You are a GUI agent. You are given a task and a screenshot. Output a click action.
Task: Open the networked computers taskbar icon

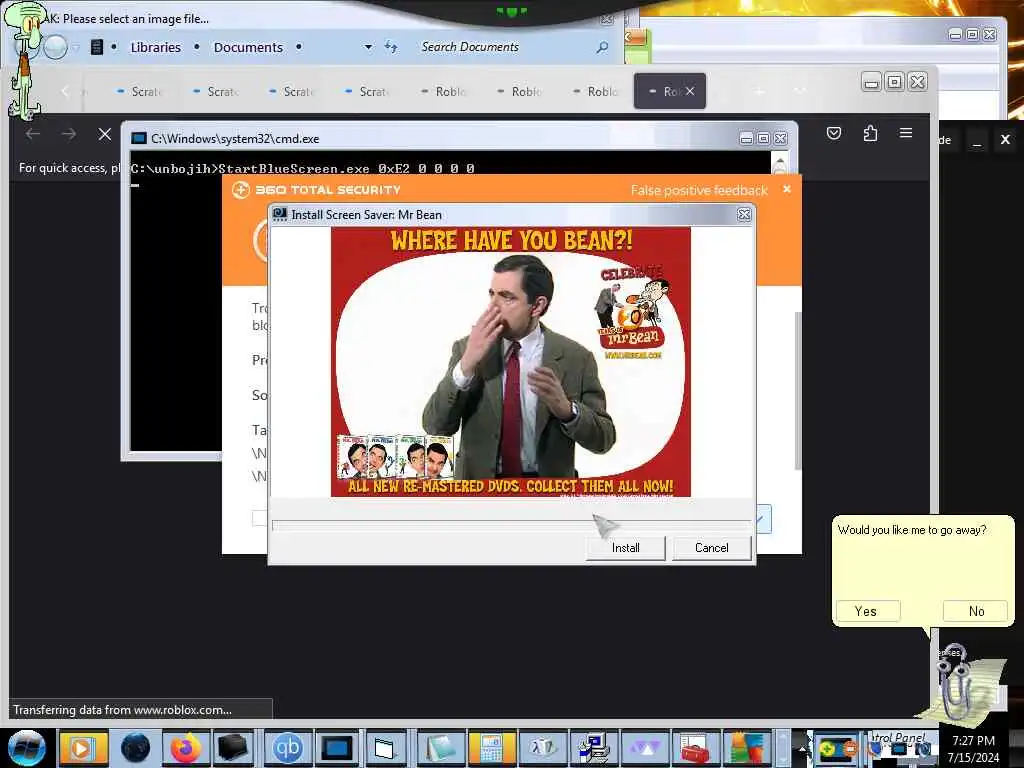click(x=593, y=748)
